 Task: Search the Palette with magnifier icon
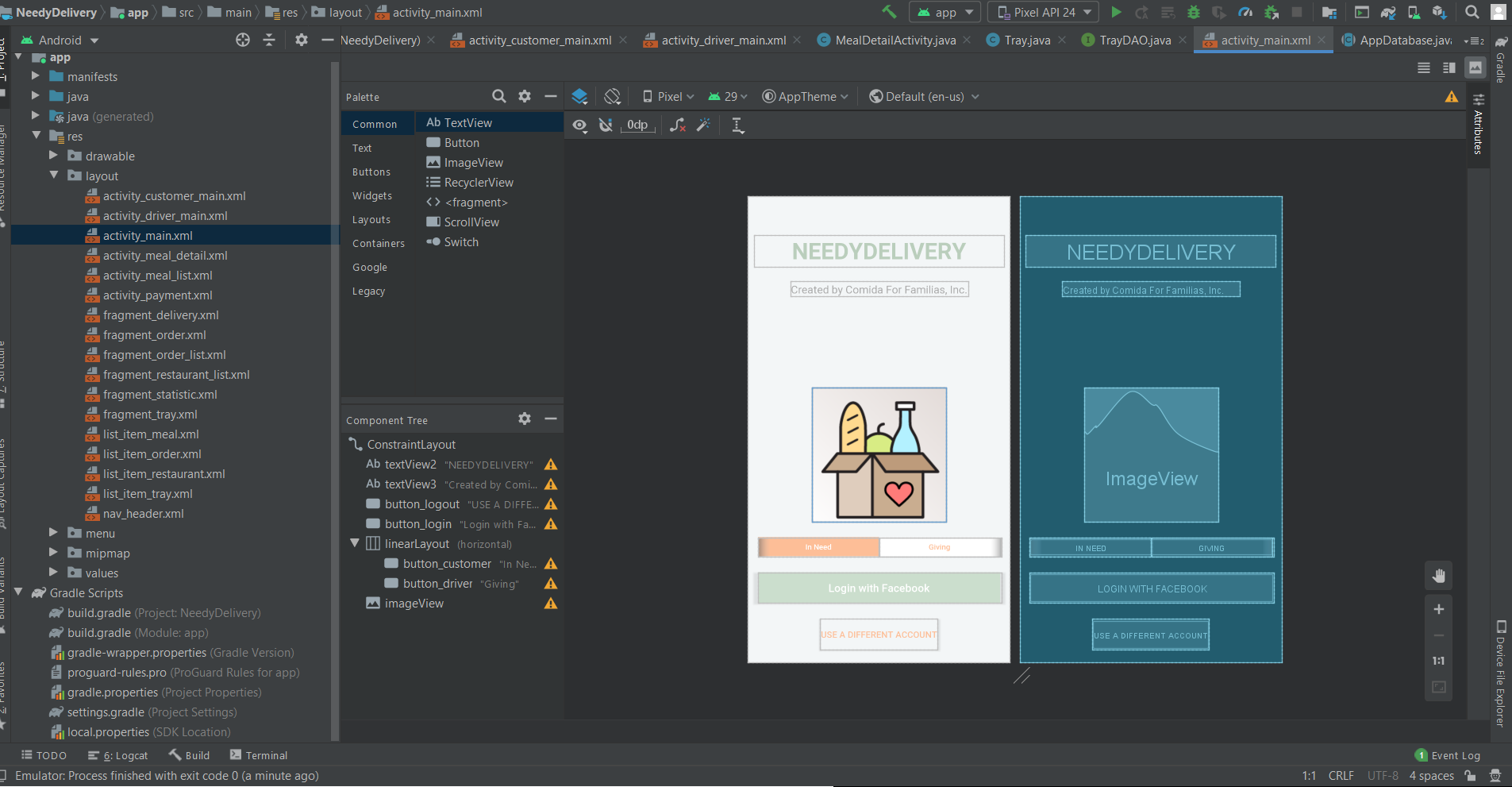click(498, 96)
